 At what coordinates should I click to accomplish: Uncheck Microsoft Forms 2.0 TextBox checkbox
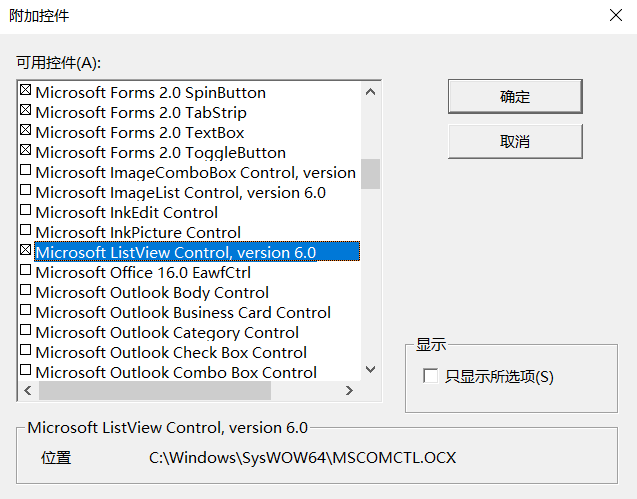25,130
